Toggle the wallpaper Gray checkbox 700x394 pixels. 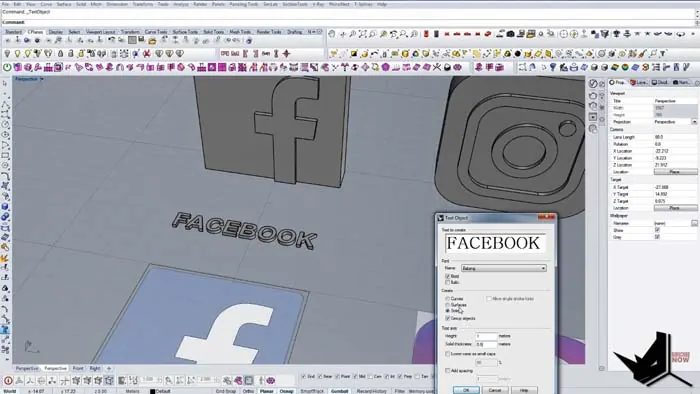[657, 237]
